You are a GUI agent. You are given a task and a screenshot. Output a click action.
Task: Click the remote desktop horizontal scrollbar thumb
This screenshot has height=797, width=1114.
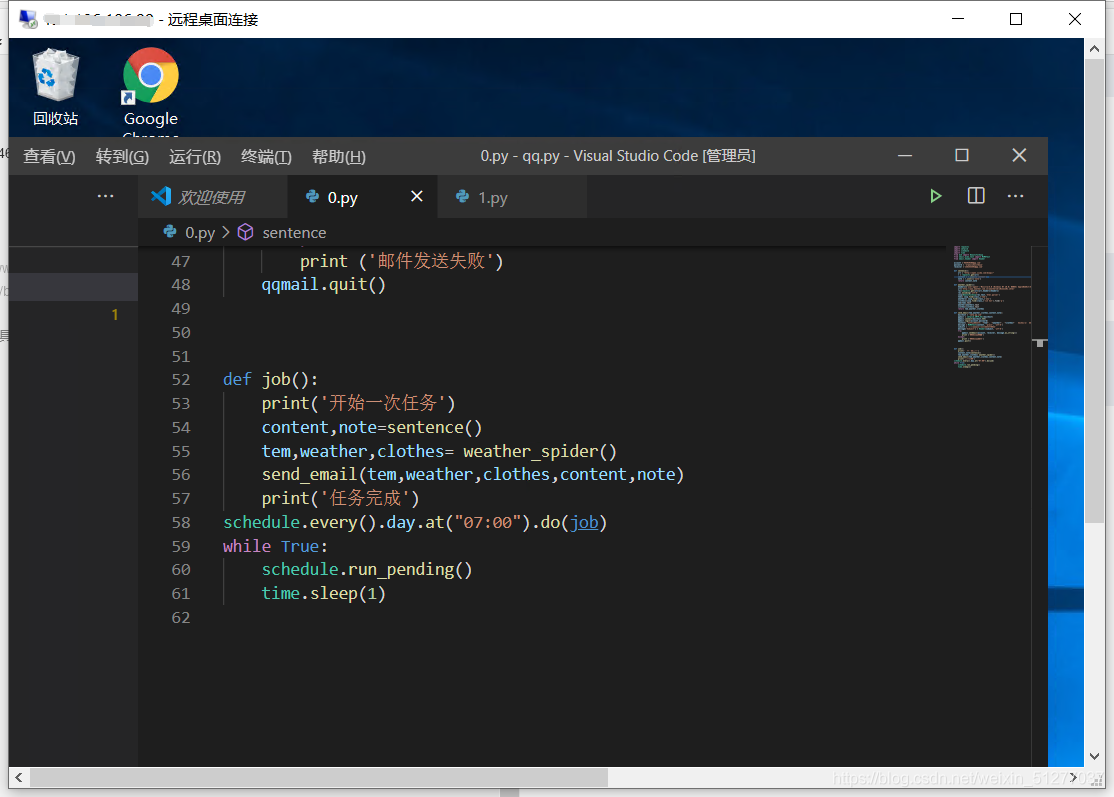click(318, 778)
